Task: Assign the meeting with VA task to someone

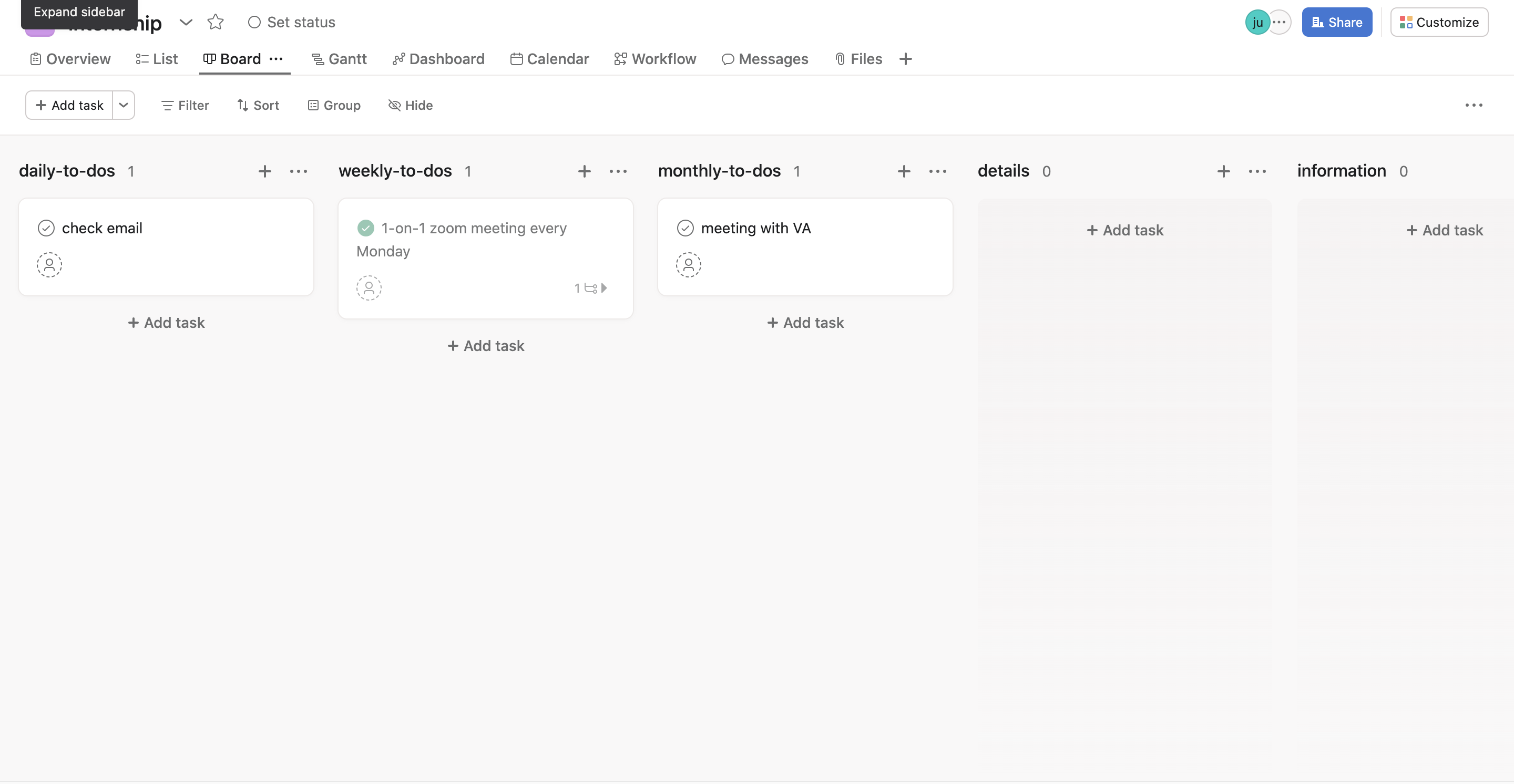Action: click(x=688, y=265)
